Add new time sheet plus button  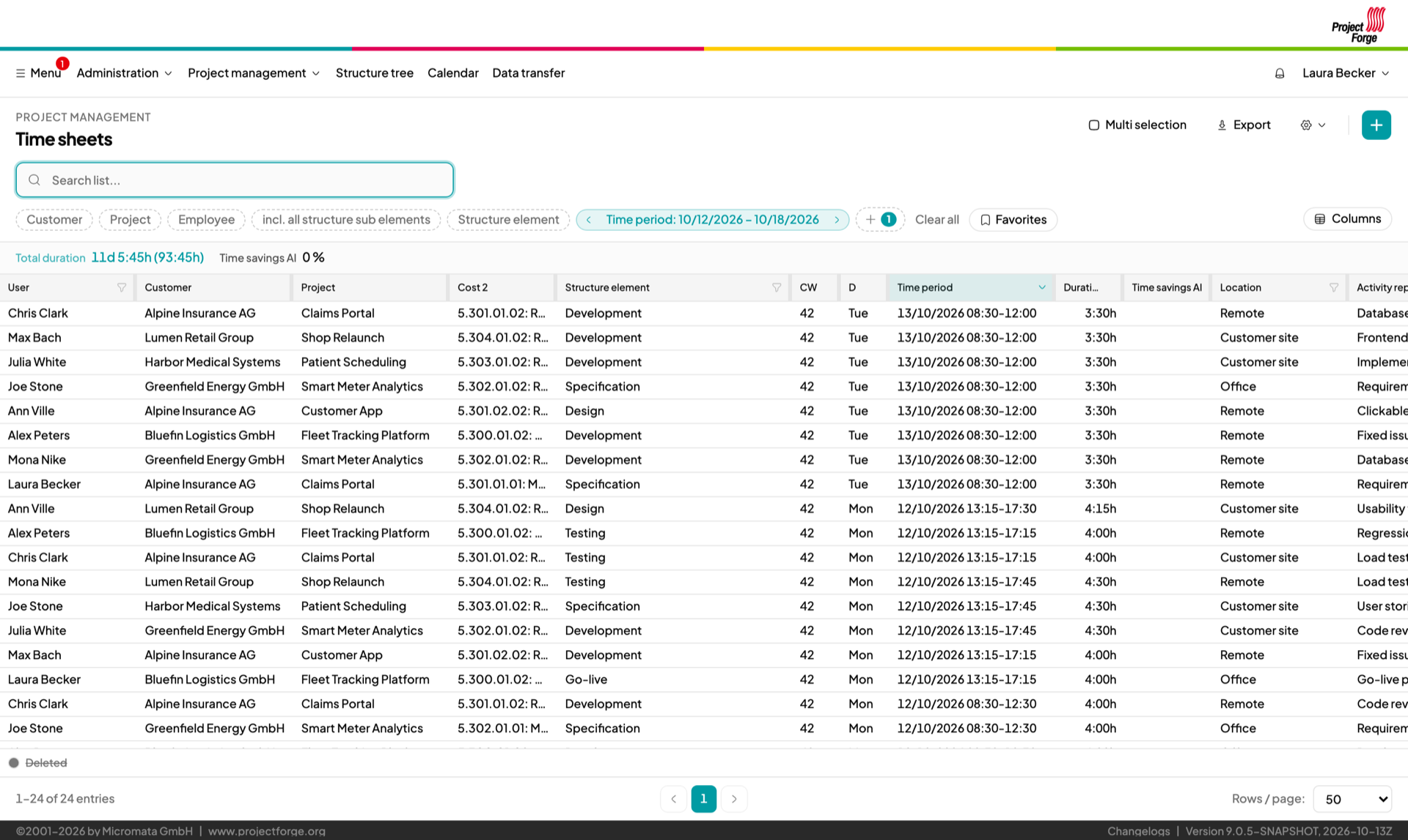(1376, 125)
